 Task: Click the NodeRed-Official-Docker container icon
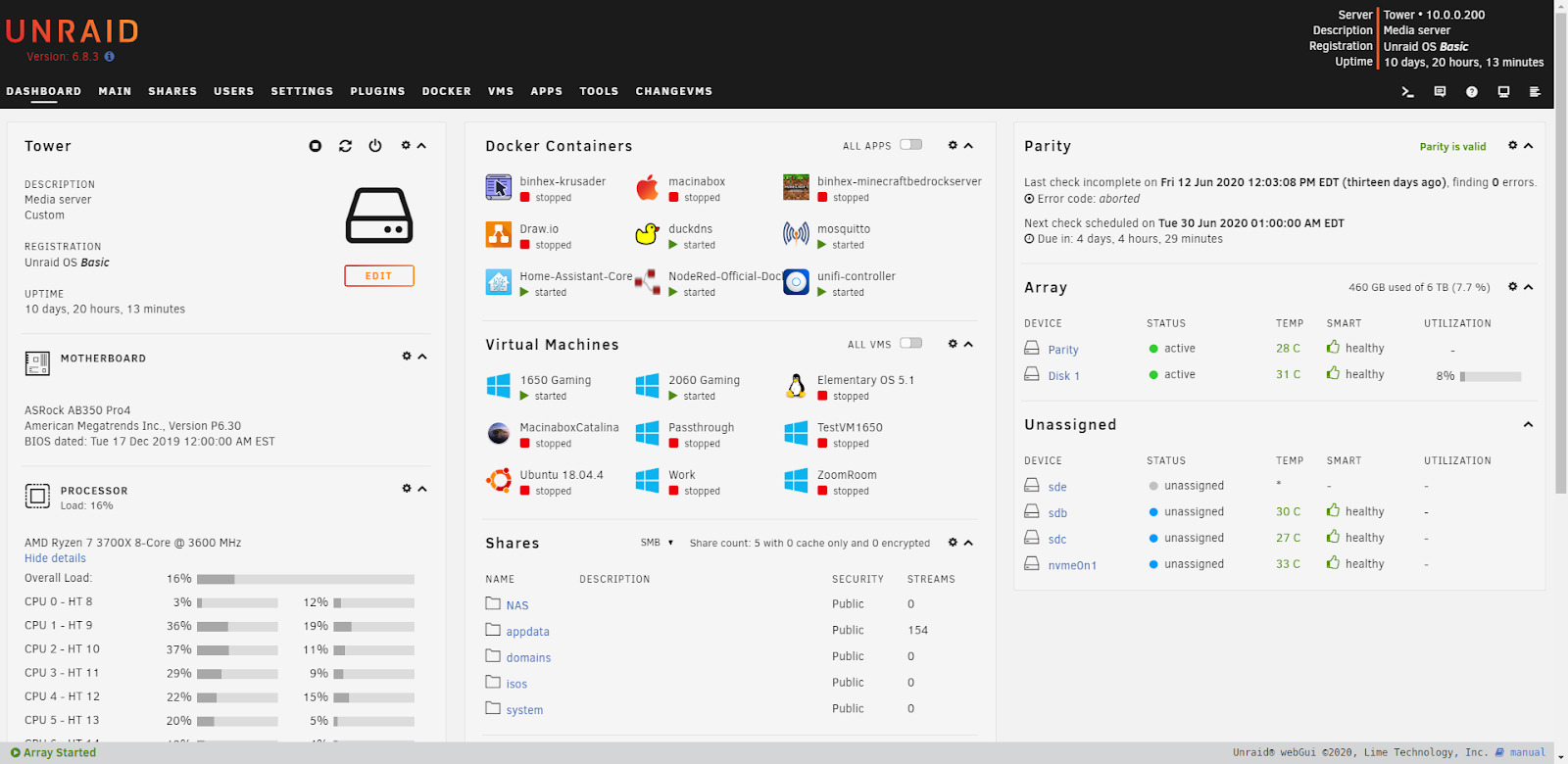tap(648, 282)
